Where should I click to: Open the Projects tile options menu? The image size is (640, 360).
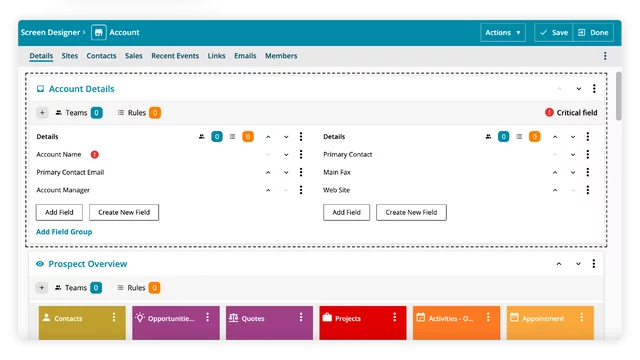point(394,317)
